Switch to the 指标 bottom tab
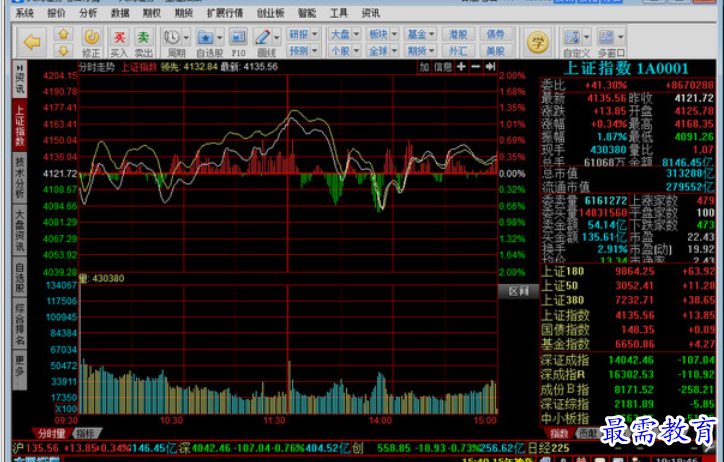This screenshot has height=462, width=724. [x=85, y=433]
